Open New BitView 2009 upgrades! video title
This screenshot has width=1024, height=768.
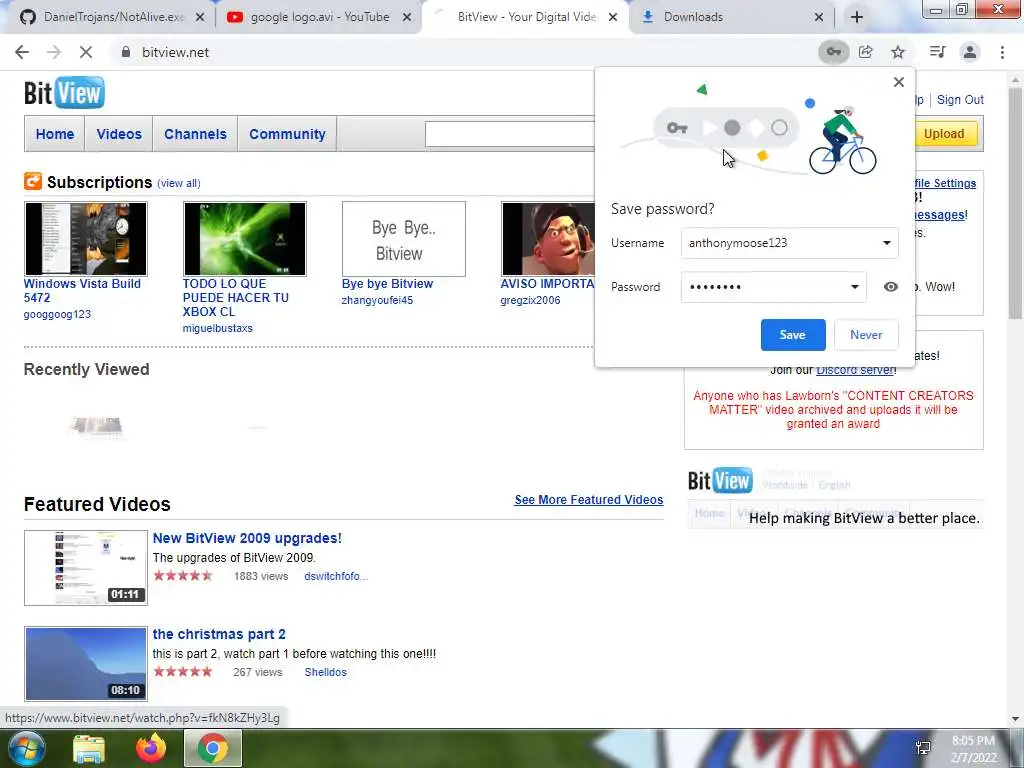pos(247,538)
